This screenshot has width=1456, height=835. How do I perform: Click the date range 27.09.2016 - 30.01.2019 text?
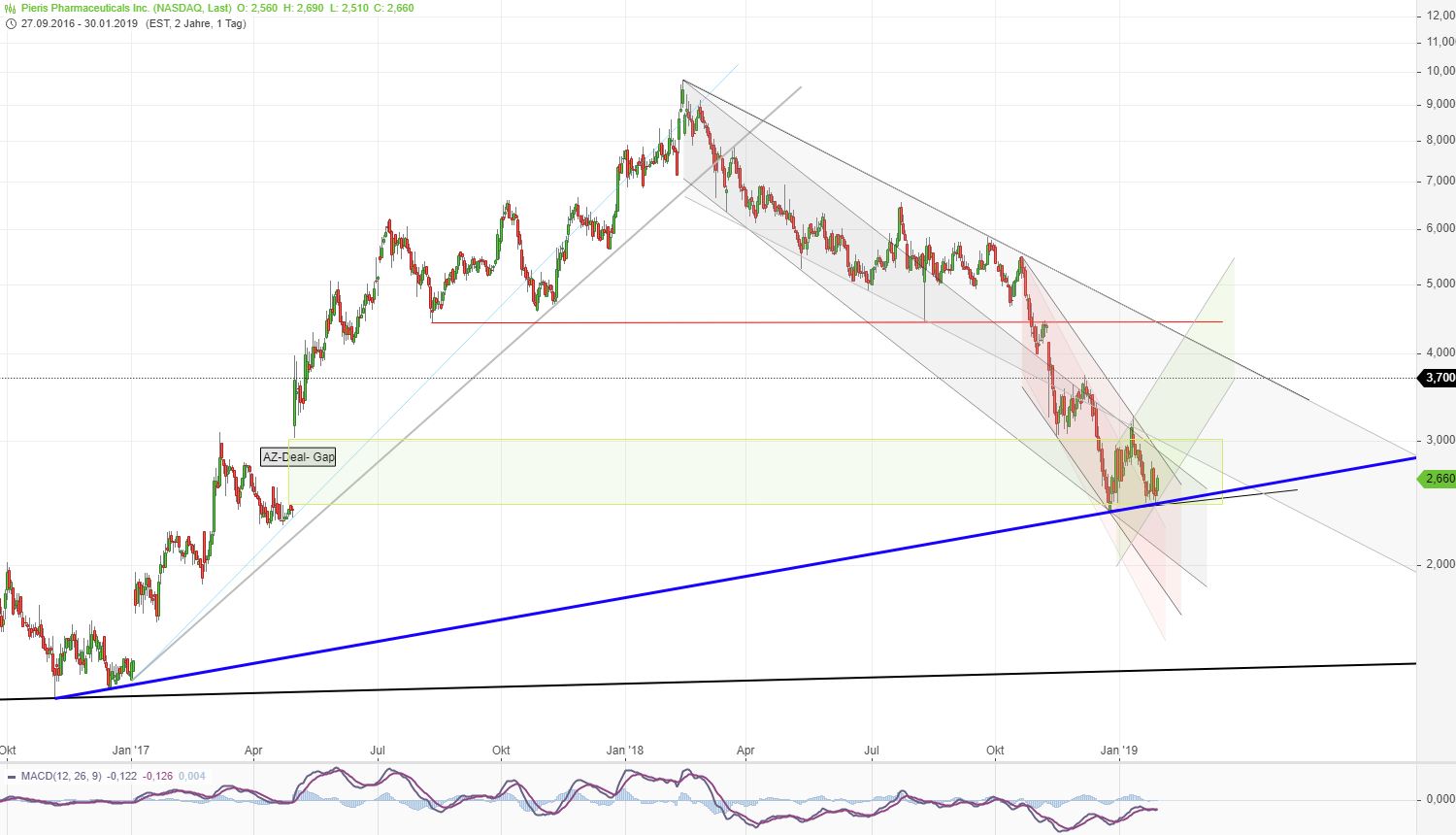[x=80, y=23]
